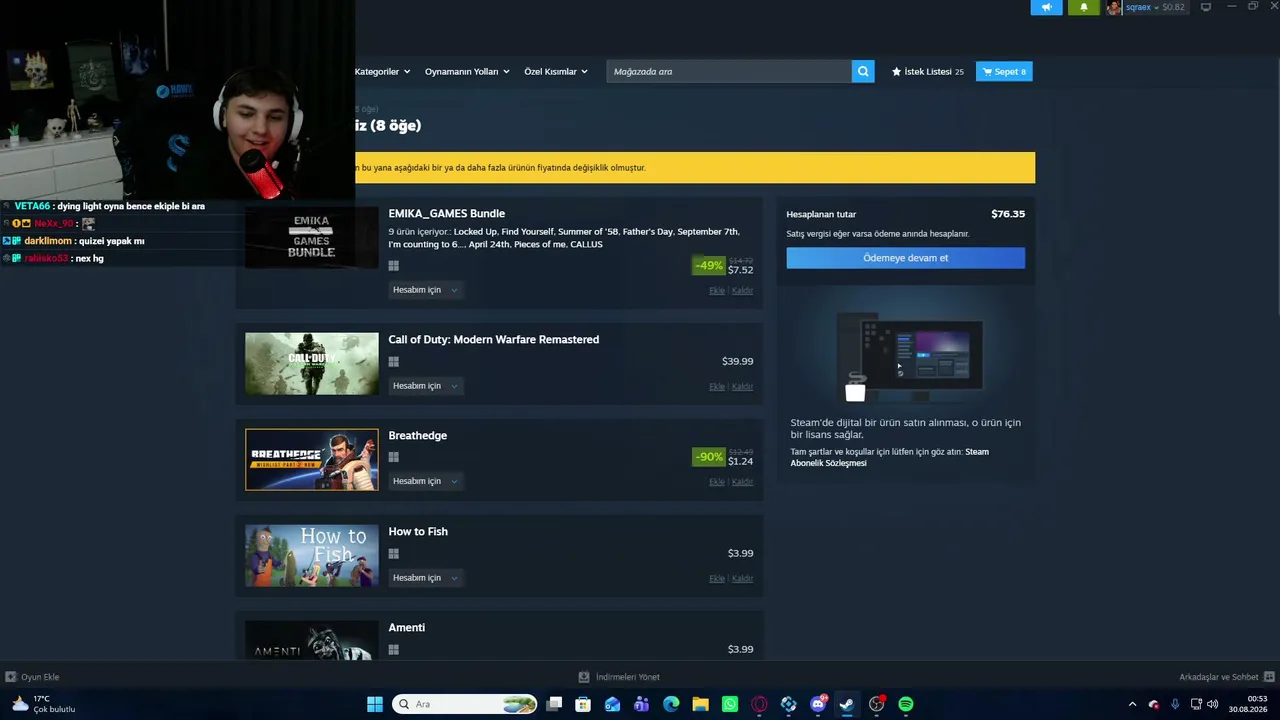Screen dimensions: 1280x720
Task: Open the Call of Duty game thumbnail
Action: [312, 364]
